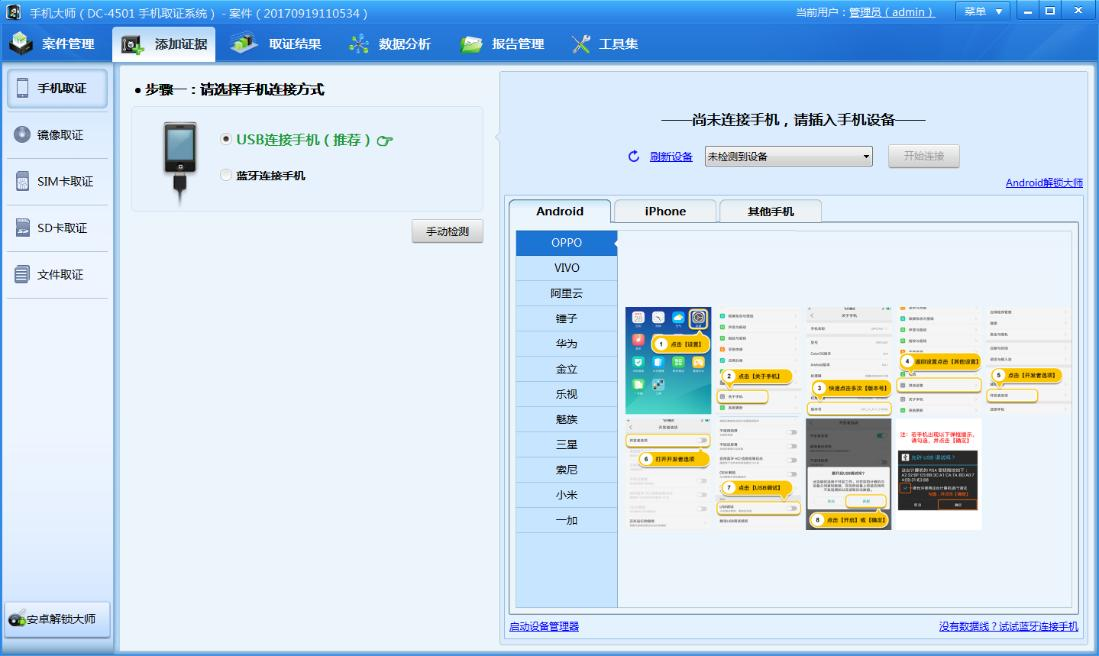Open the 案件管理 case management tab
Viewport: 1099px width, 656px height.
click(53, 43)
